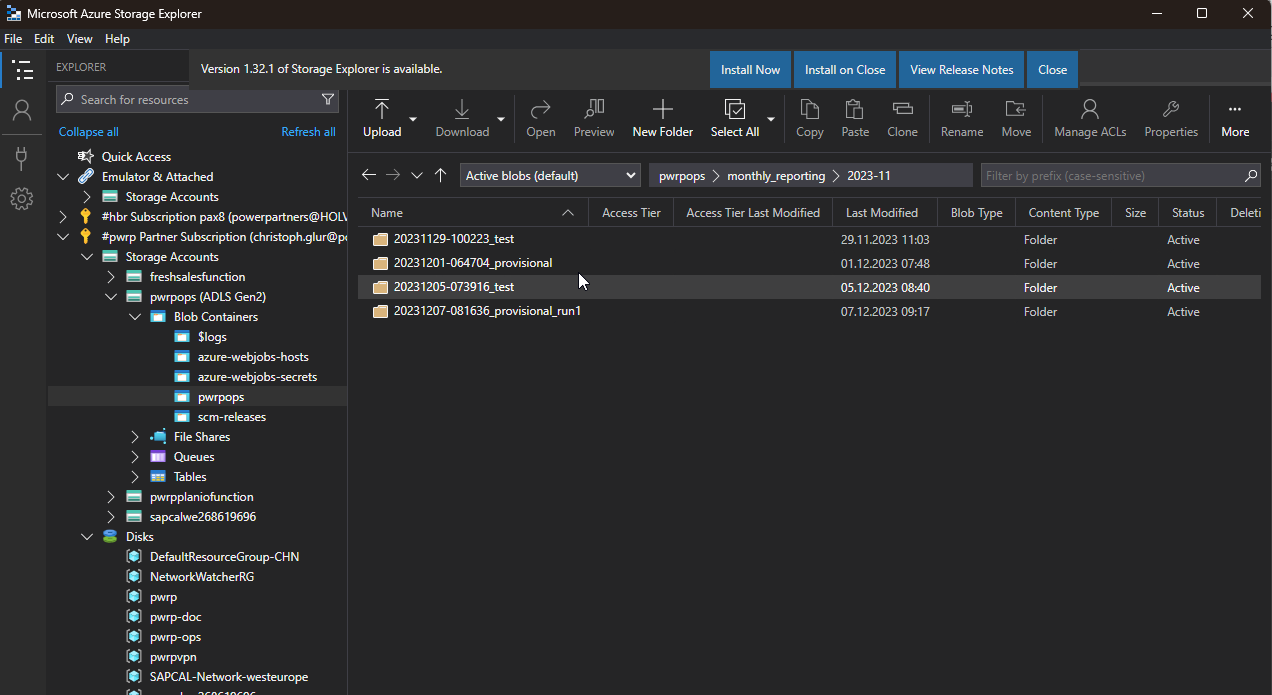Open the Select All dropdown arrow
The height and width of the screenshot is (695, 1272).
pyautogui.click(x=771, y=119)
